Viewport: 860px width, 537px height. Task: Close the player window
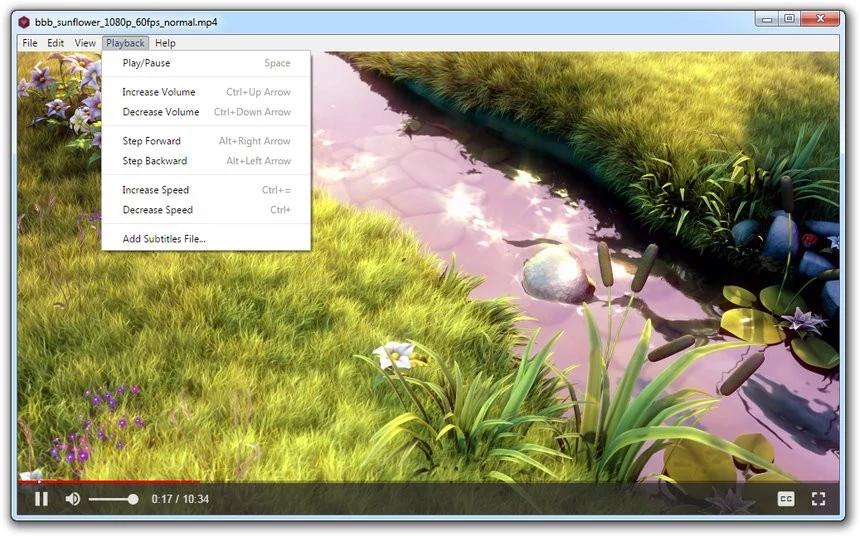coord(820,19)
